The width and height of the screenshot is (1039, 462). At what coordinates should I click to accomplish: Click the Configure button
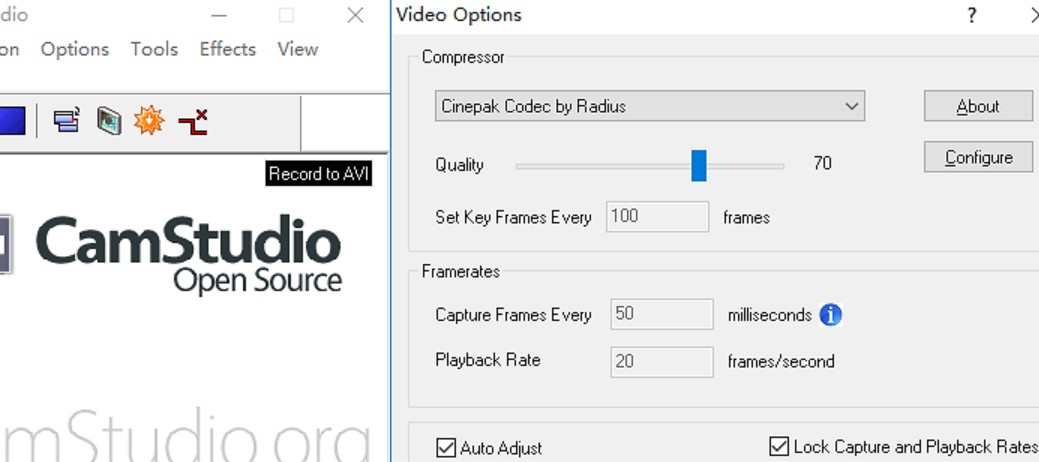978,157
